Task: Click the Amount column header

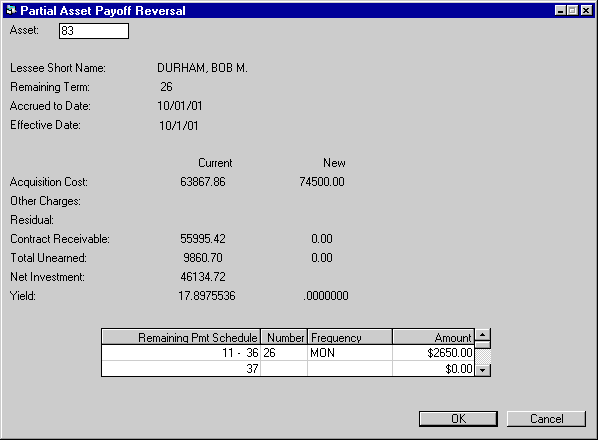Action: (434, 337)
